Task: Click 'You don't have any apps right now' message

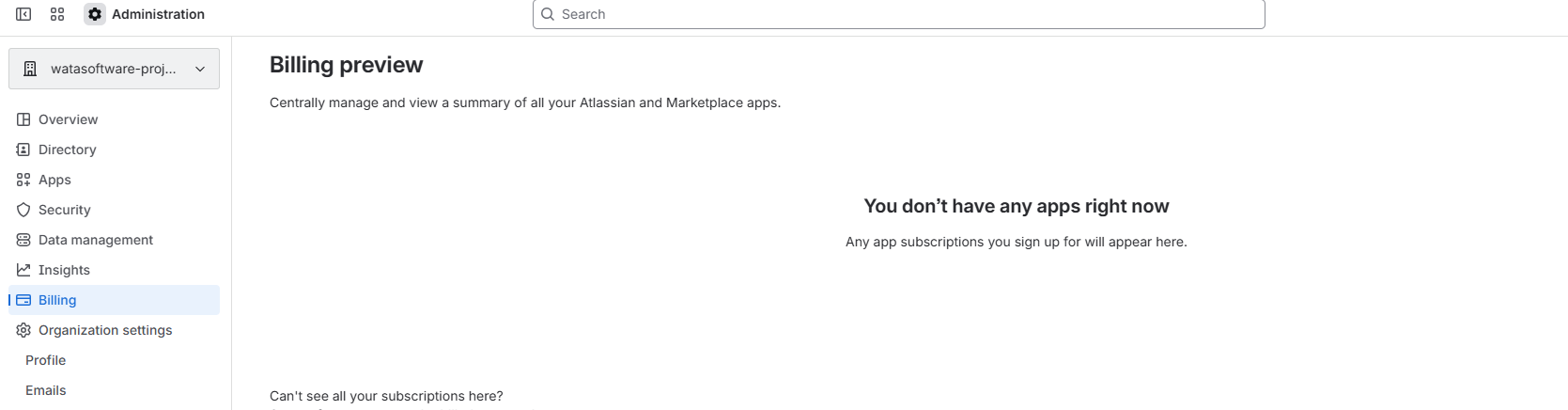Action: [1017, 206]
